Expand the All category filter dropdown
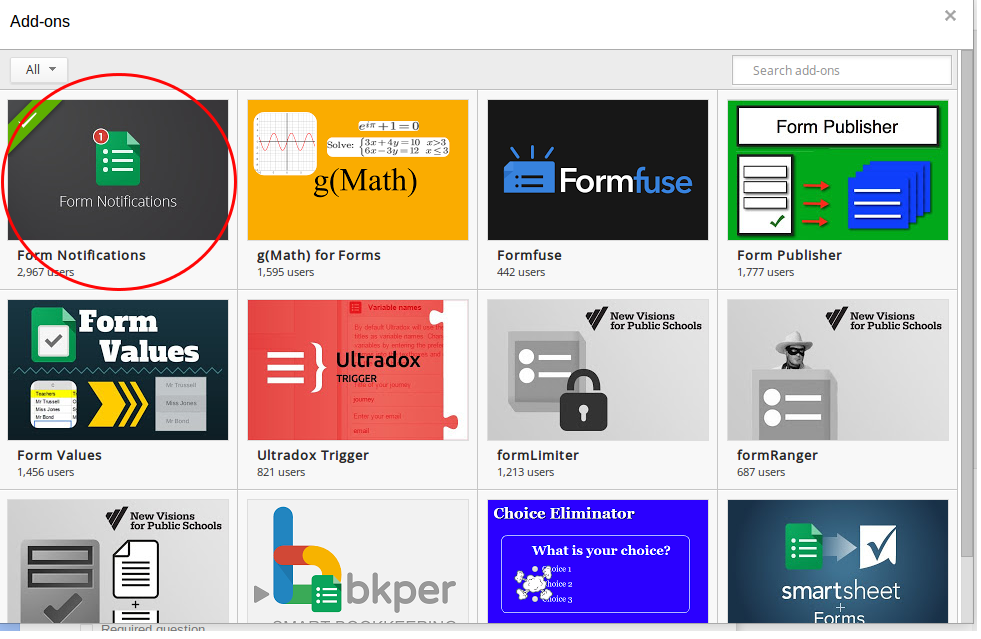Screen dimensions: 981x639 (39, 69)
